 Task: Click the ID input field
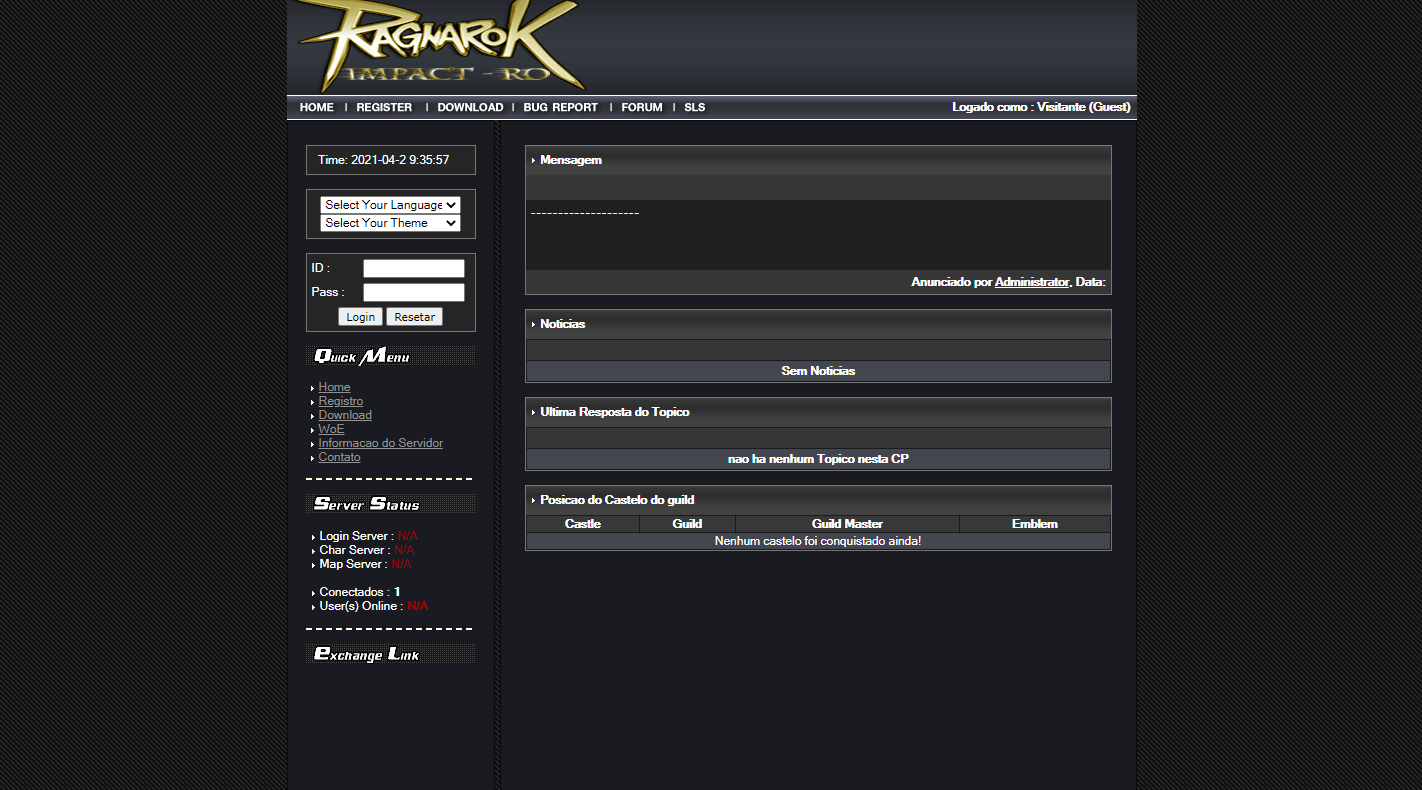coord(413,268)
